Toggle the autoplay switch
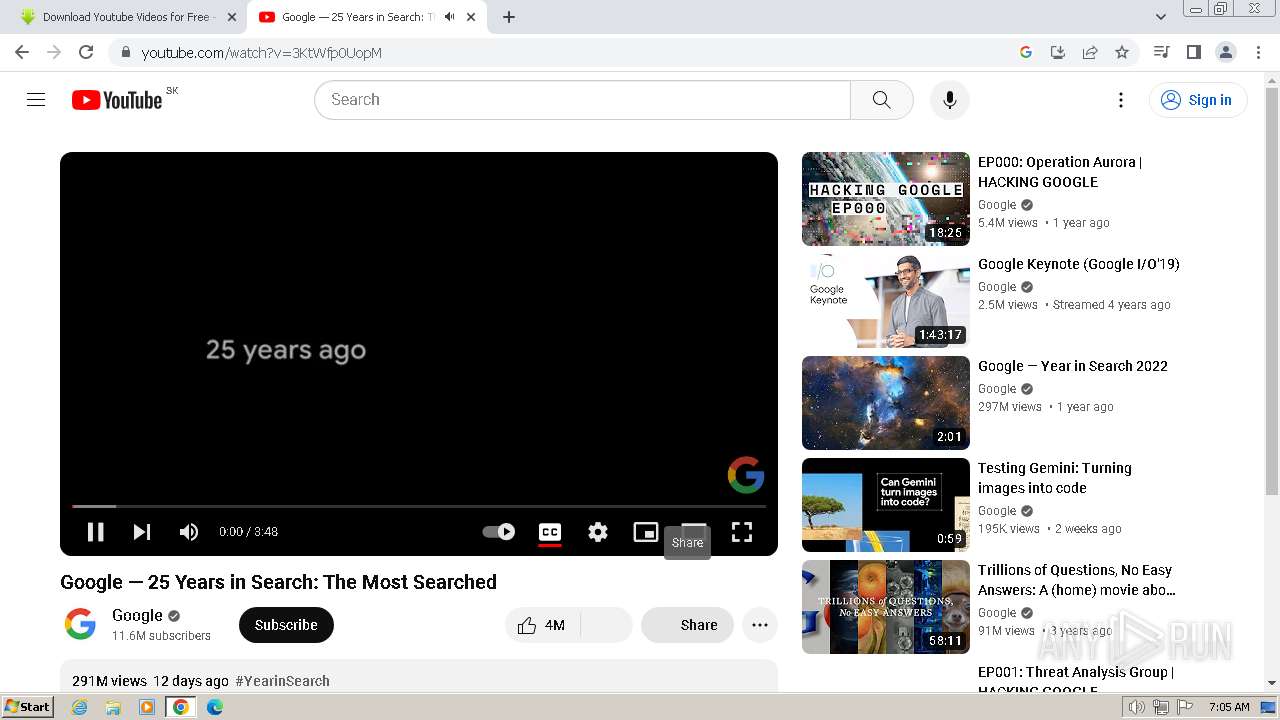 click(x=499, y=532)
